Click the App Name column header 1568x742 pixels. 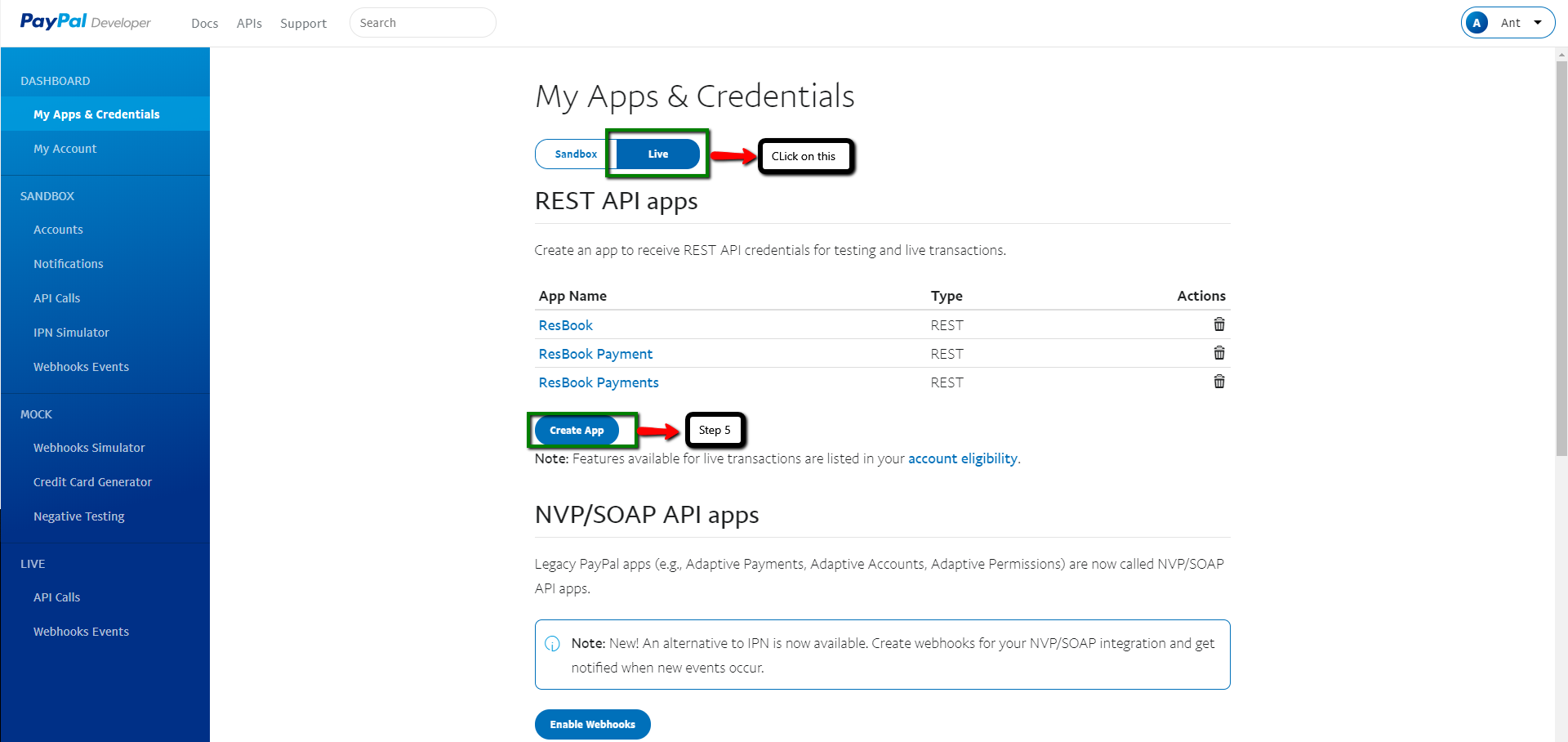pos(572,296)
